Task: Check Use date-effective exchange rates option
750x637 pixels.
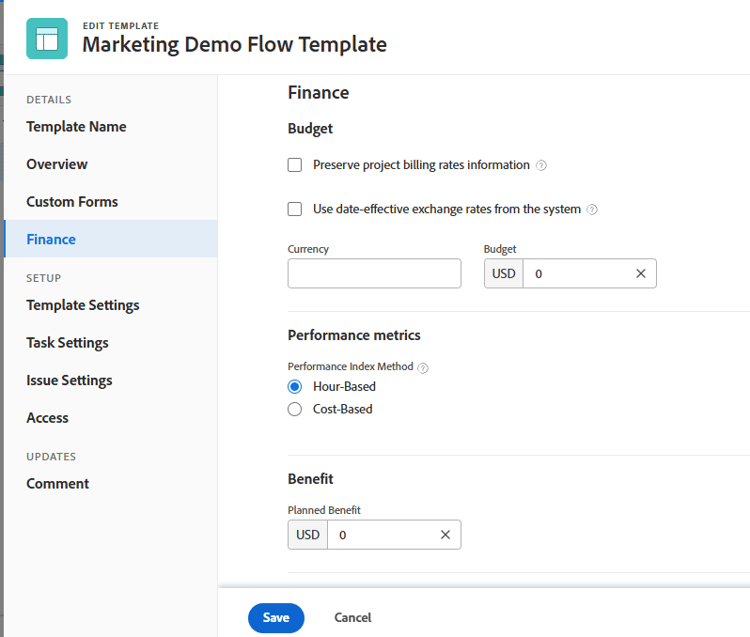Action: point(295,209)
